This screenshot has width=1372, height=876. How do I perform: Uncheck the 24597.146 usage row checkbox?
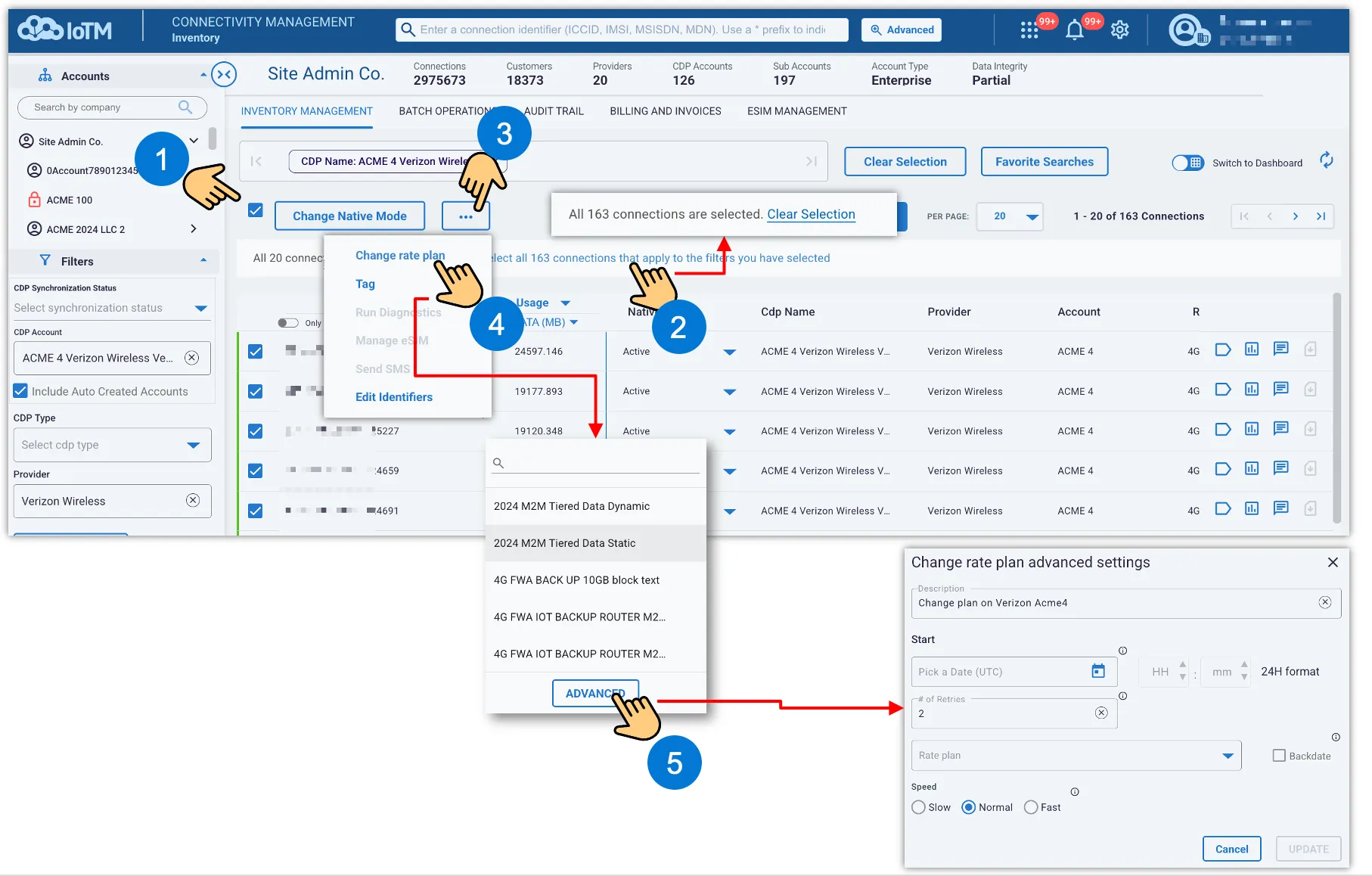coord(256,352)
